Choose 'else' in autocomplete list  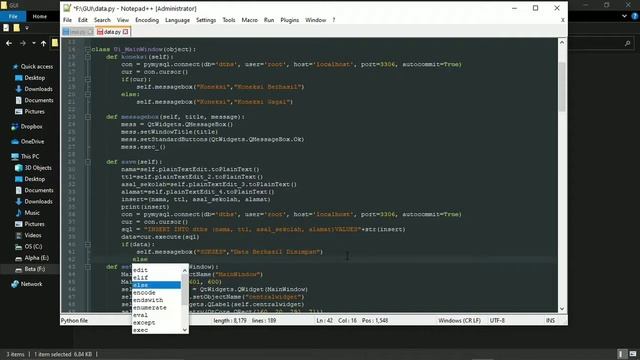point(156,285)
